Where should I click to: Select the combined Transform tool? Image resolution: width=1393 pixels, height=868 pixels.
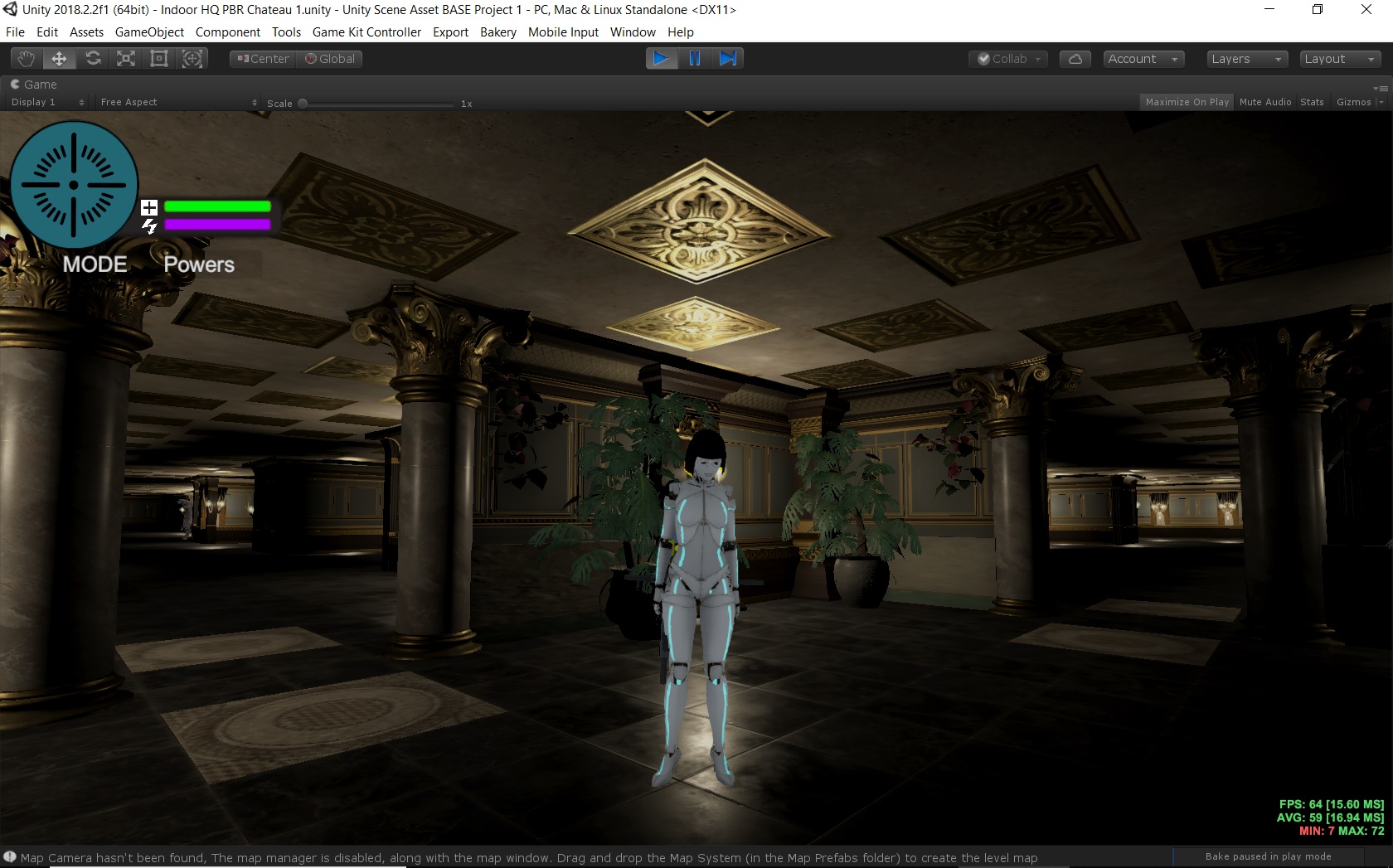coord(192,58)
